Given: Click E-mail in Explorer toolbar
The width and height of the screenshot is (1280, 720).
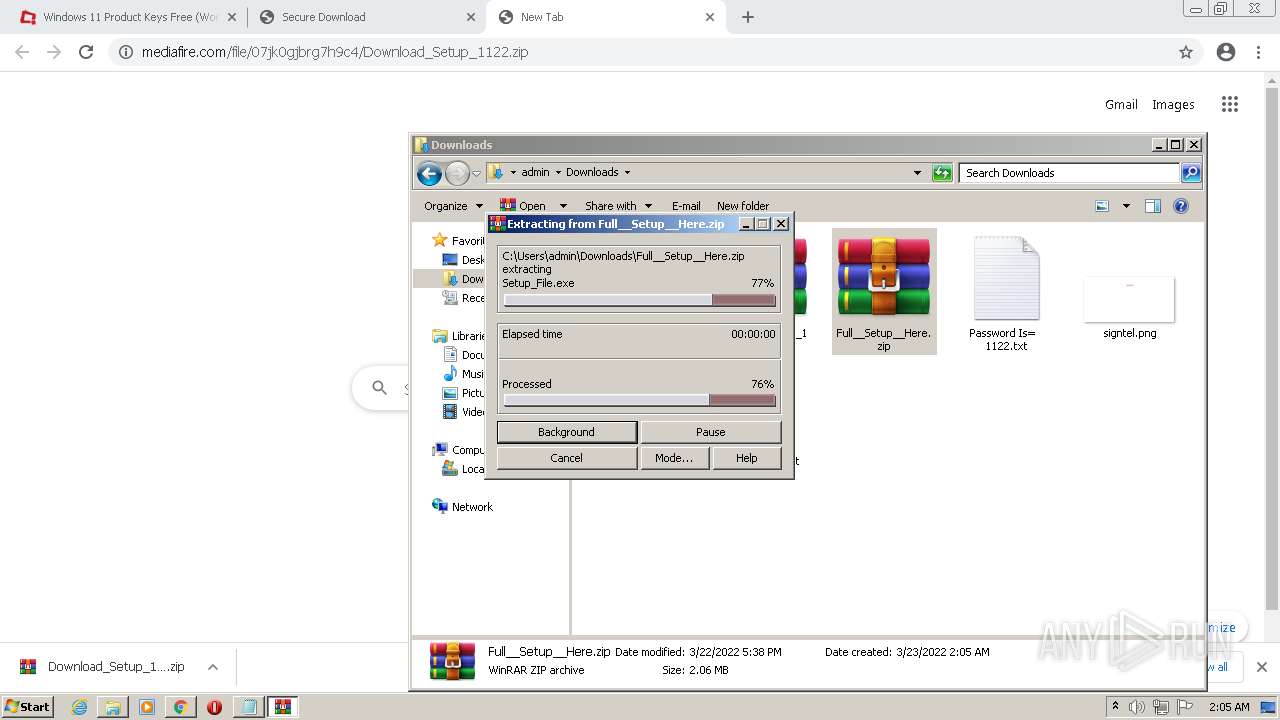Looking at the screenshot, I should [x=686, y=206].
